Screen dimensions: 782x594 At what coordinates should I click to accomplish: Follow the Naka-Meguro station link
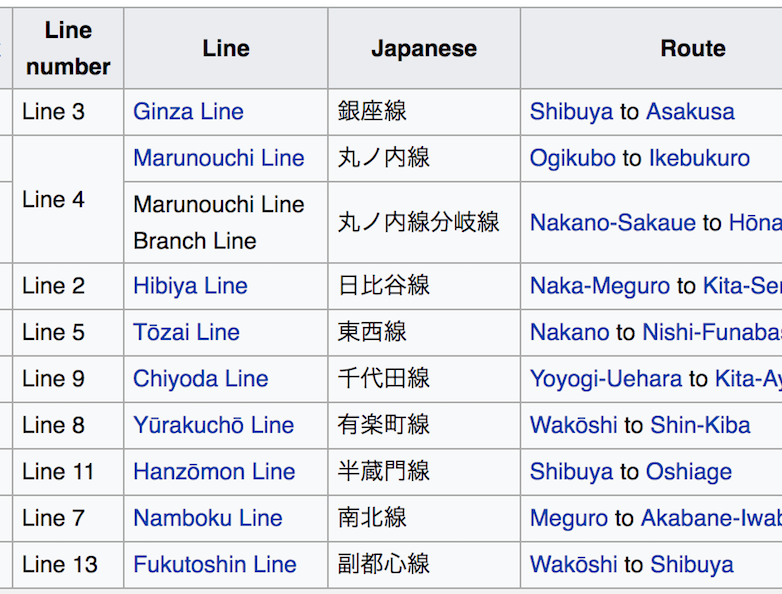(x=599, y=286)
